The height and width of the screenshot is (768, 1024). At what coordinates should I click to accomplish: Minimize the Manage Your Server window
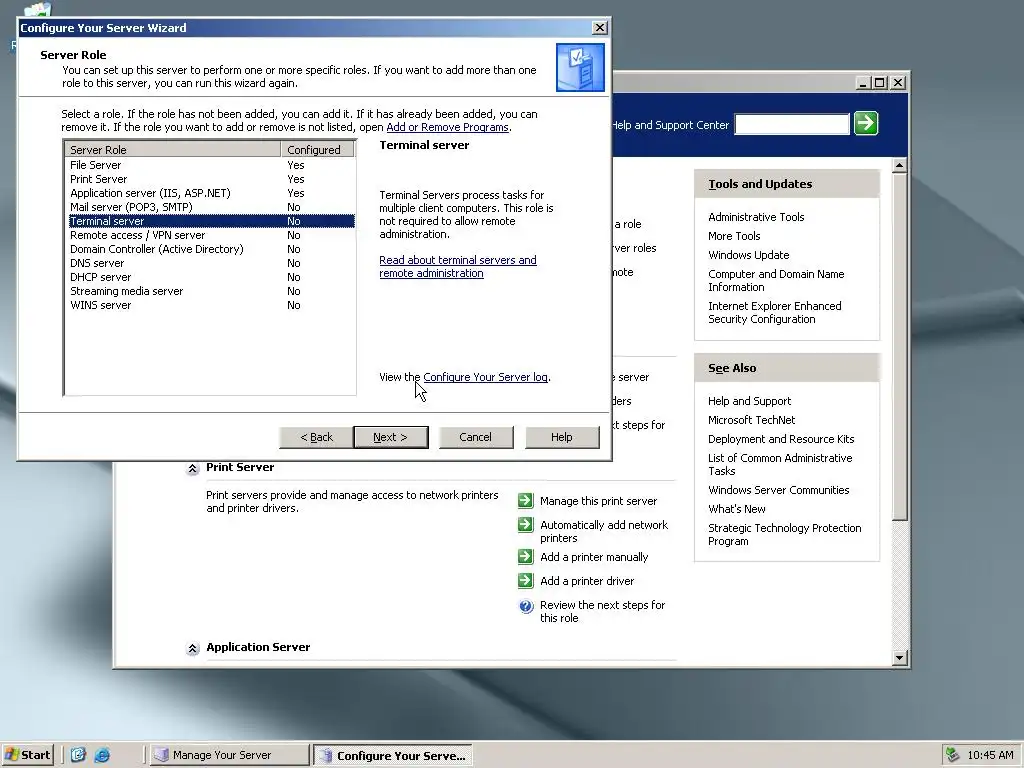863,83
